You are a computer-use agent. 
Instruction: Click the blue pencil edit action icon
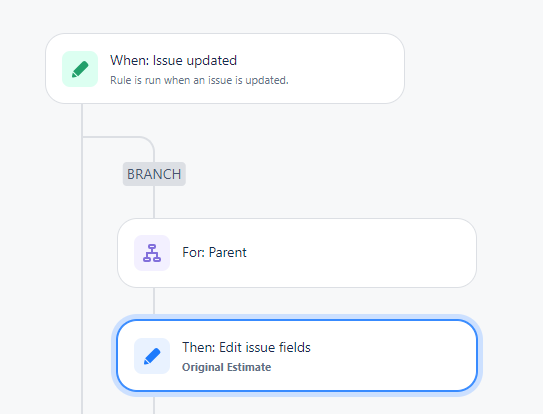pos(152,356)
